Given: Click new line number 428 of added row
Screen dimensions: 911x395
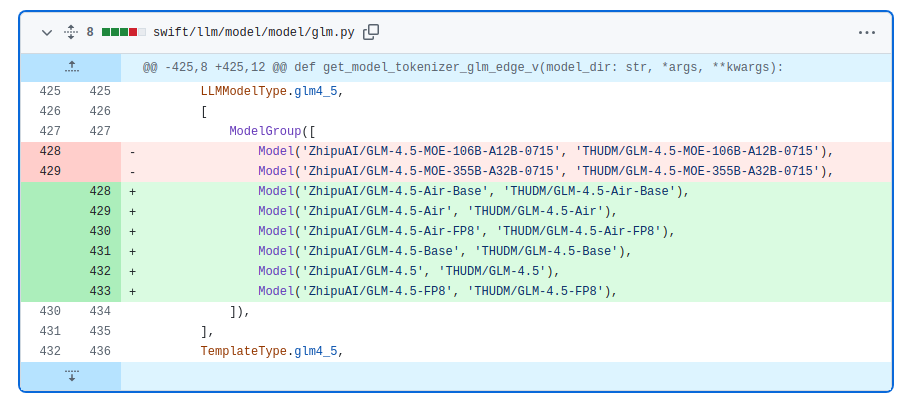Looking at the screenshot, I should pos(100,191).
